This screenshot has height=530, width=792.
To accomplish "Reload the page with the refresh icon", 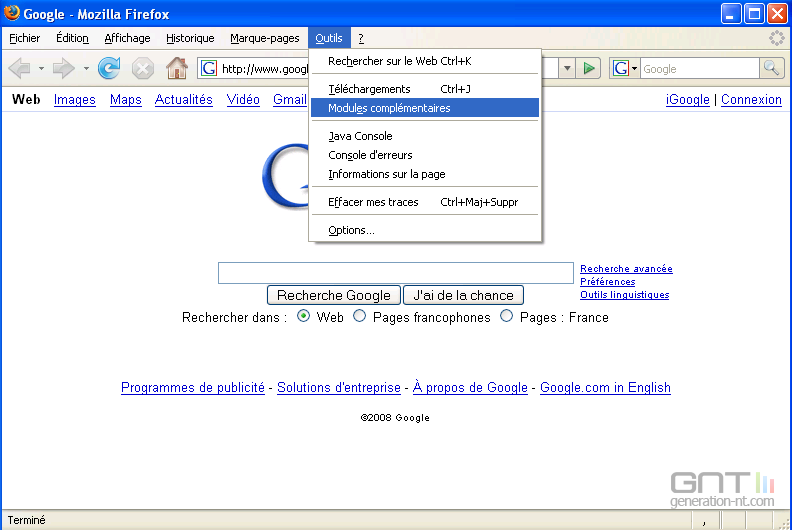I will click(109, 68).
